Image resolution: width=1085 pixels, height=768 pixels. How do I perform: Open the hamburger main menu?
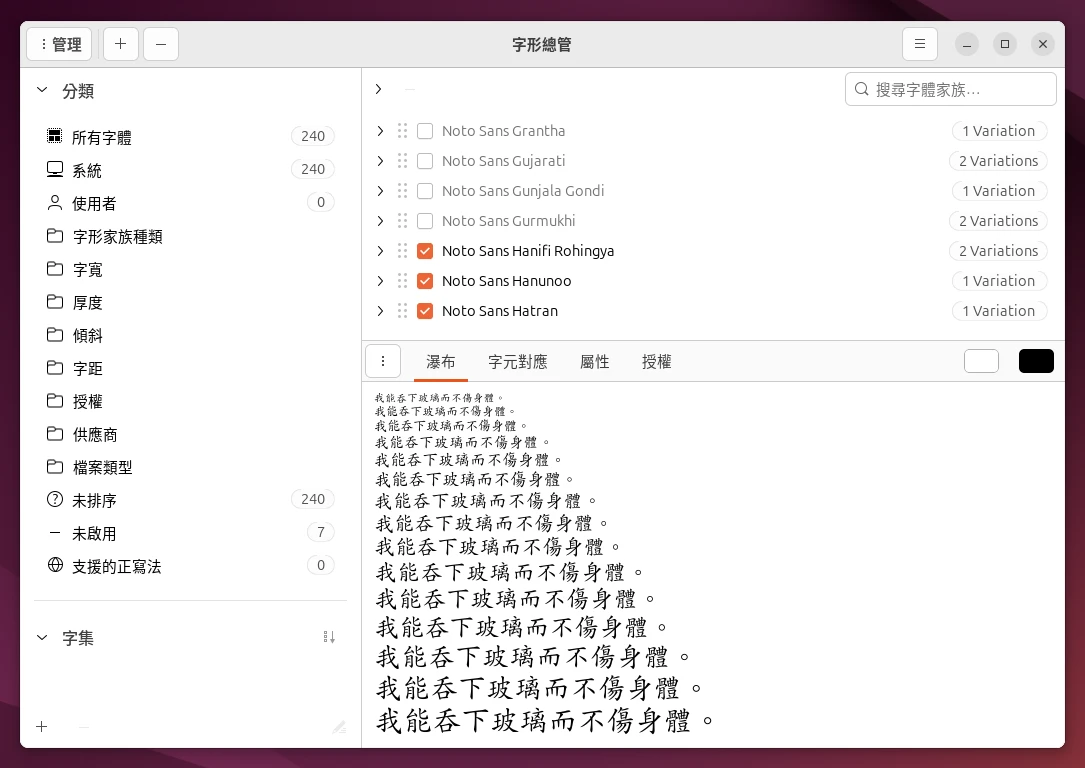coord(920,44)
